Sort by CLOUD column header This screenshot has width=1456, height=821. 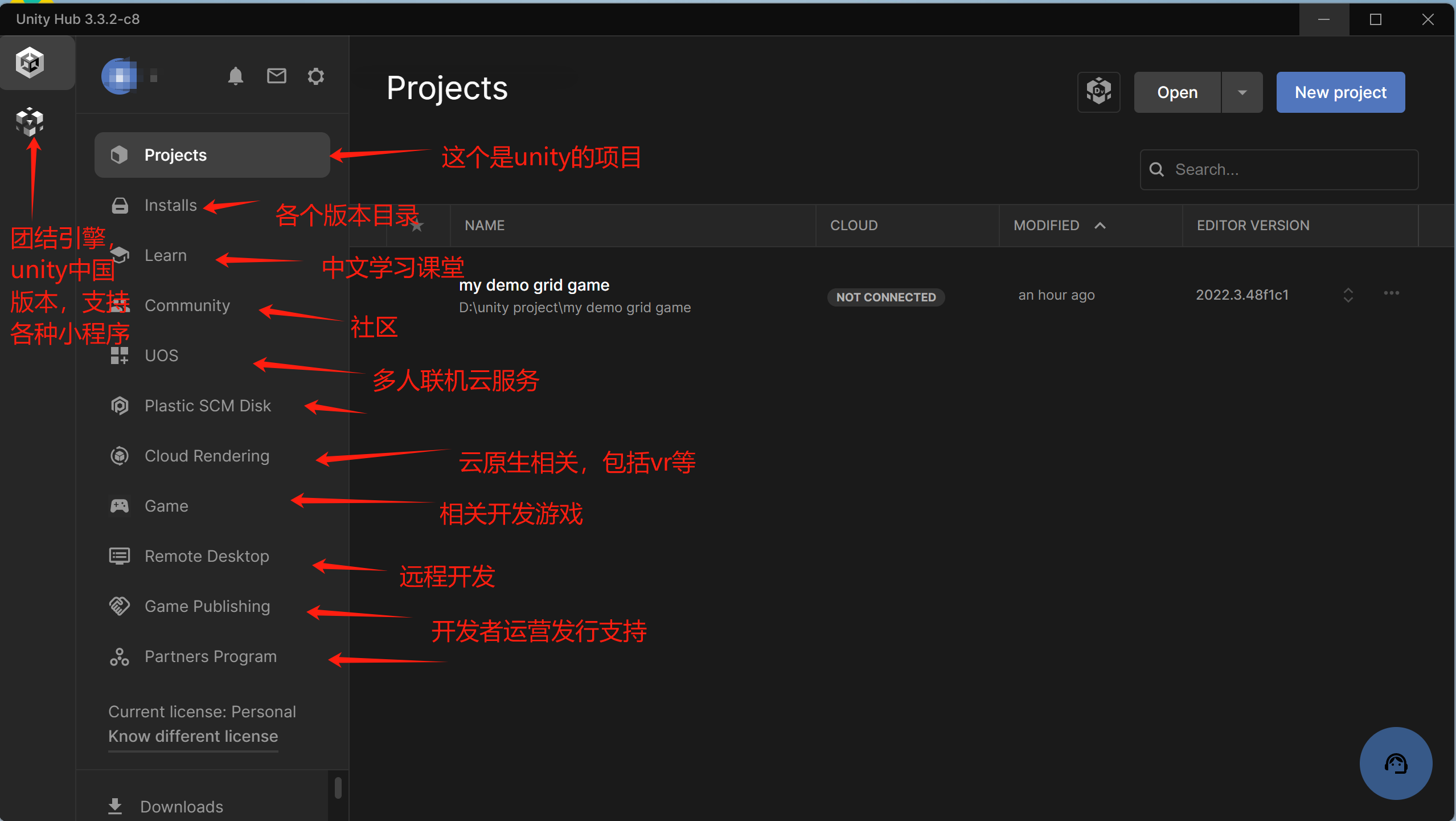coord(854,226)
